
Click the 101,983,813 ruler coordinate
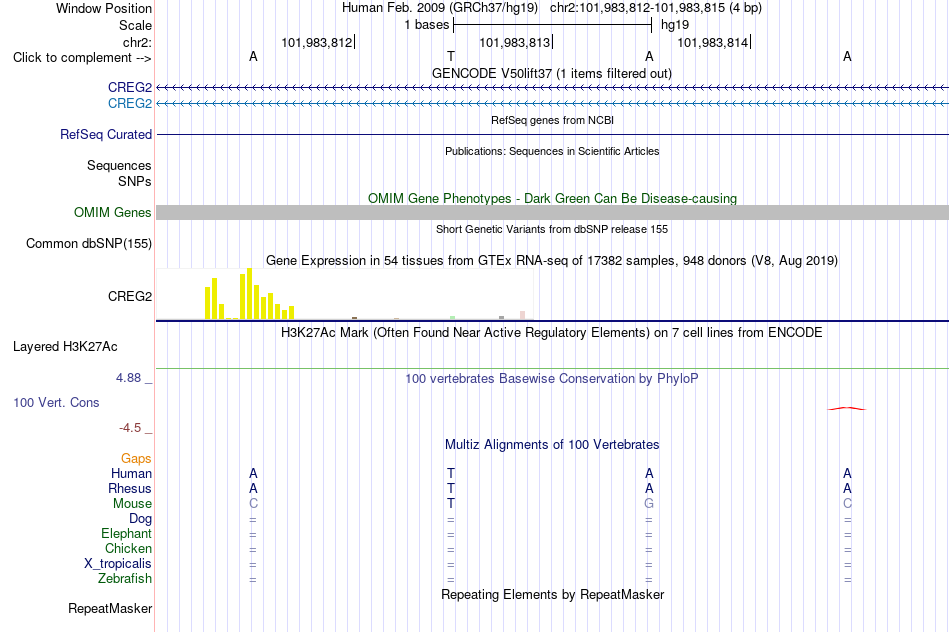pos(514,42)
